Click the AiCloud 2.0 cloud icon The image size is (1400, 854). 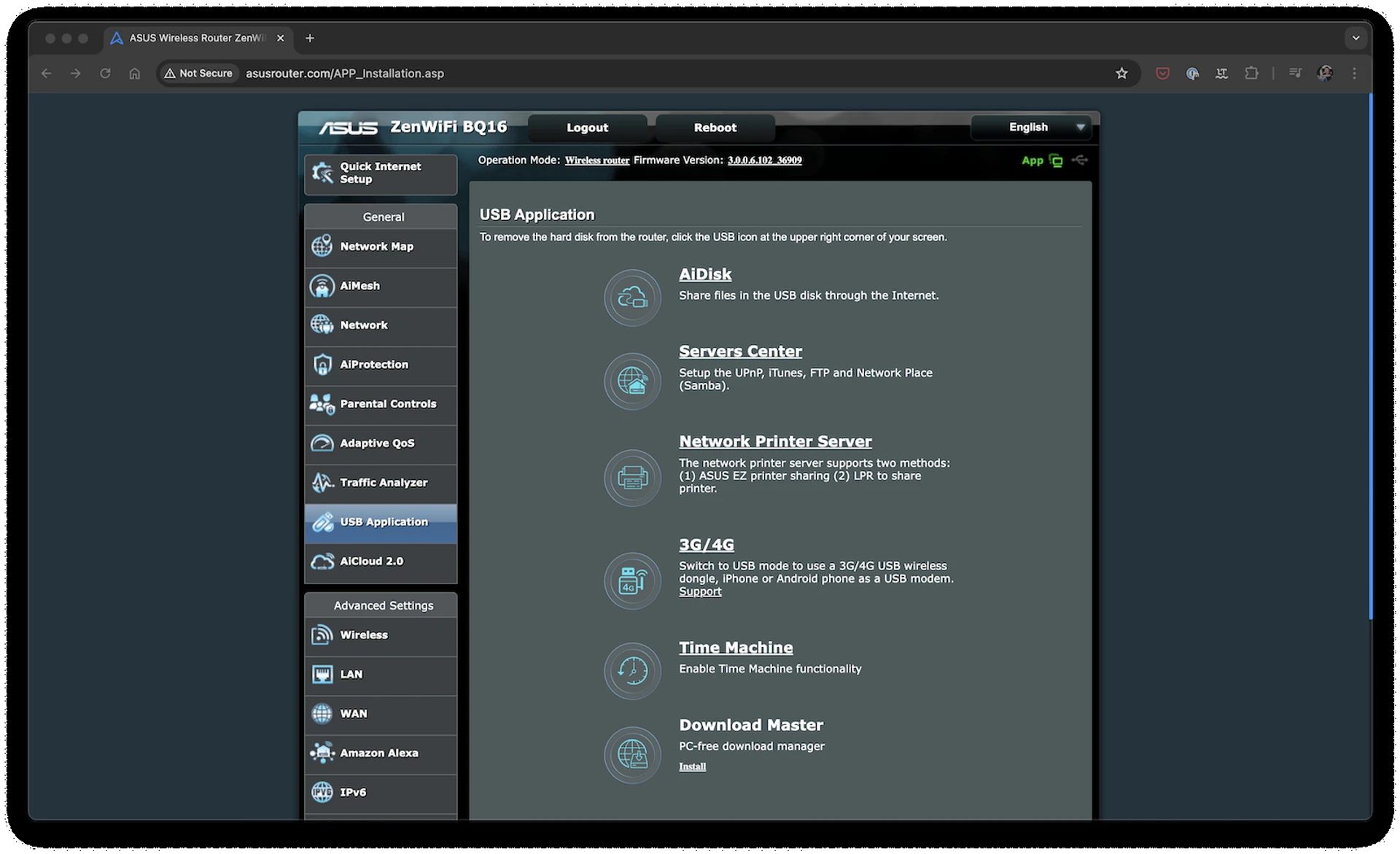tap(322, 562)
